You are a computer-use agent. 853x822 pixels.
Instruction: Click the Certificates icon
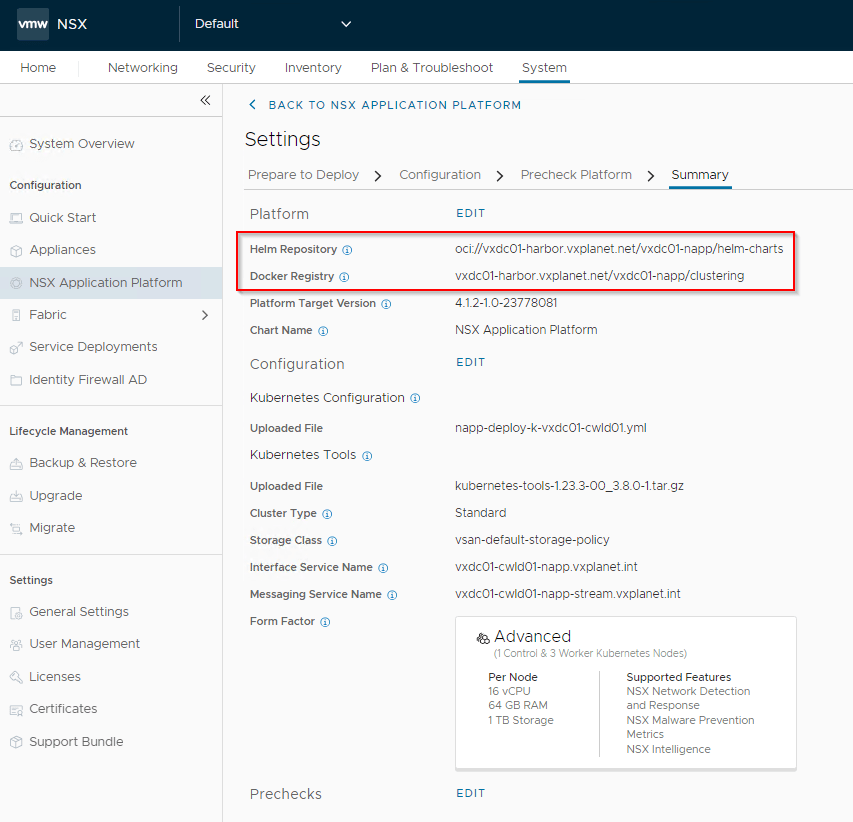(16, 709)
